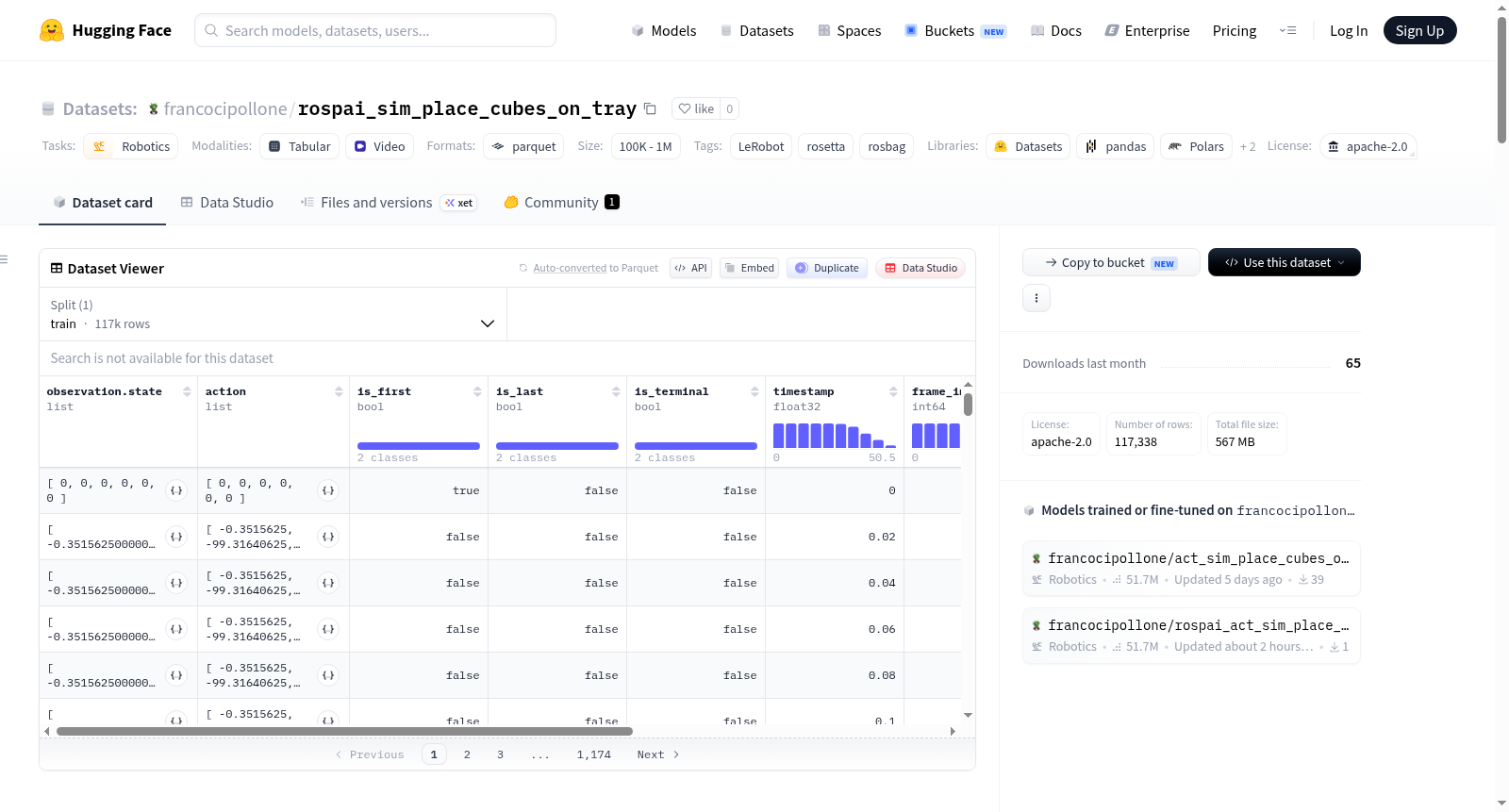Copy dataset name with the copy icon
This screenshot has height=812, width=1509.
[650, 108]
